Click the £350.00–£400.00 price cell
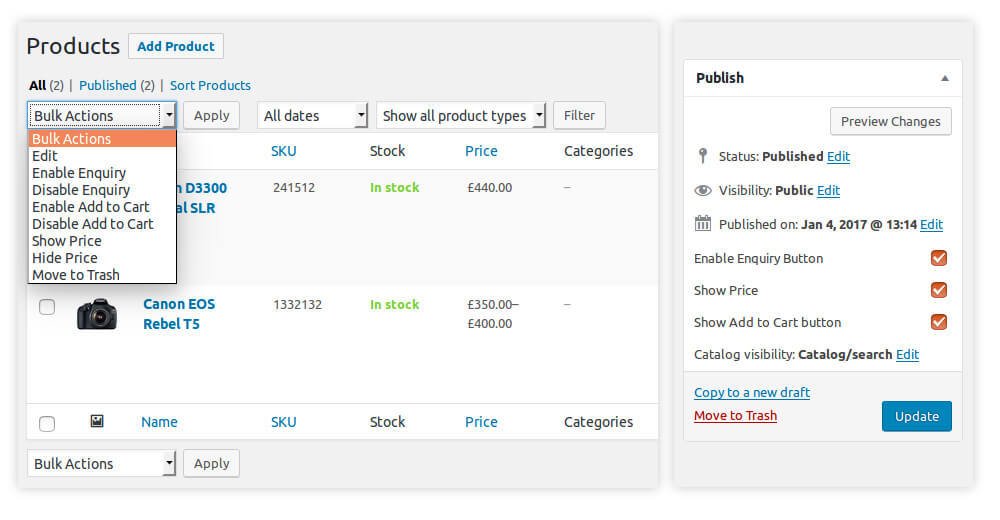Screen dimensions: 1000x520 pyautogui.click(x=493, y=314)
